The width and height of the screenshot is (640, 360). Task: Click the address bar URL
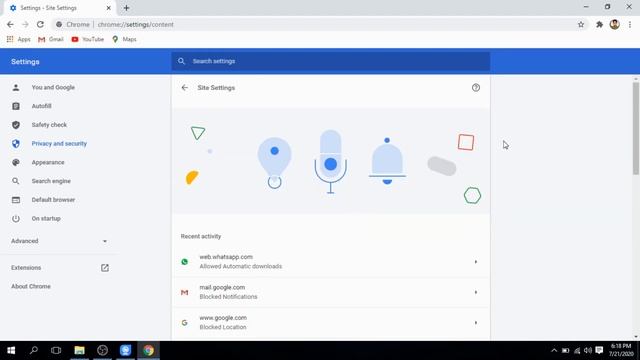[x=136, y=24]
